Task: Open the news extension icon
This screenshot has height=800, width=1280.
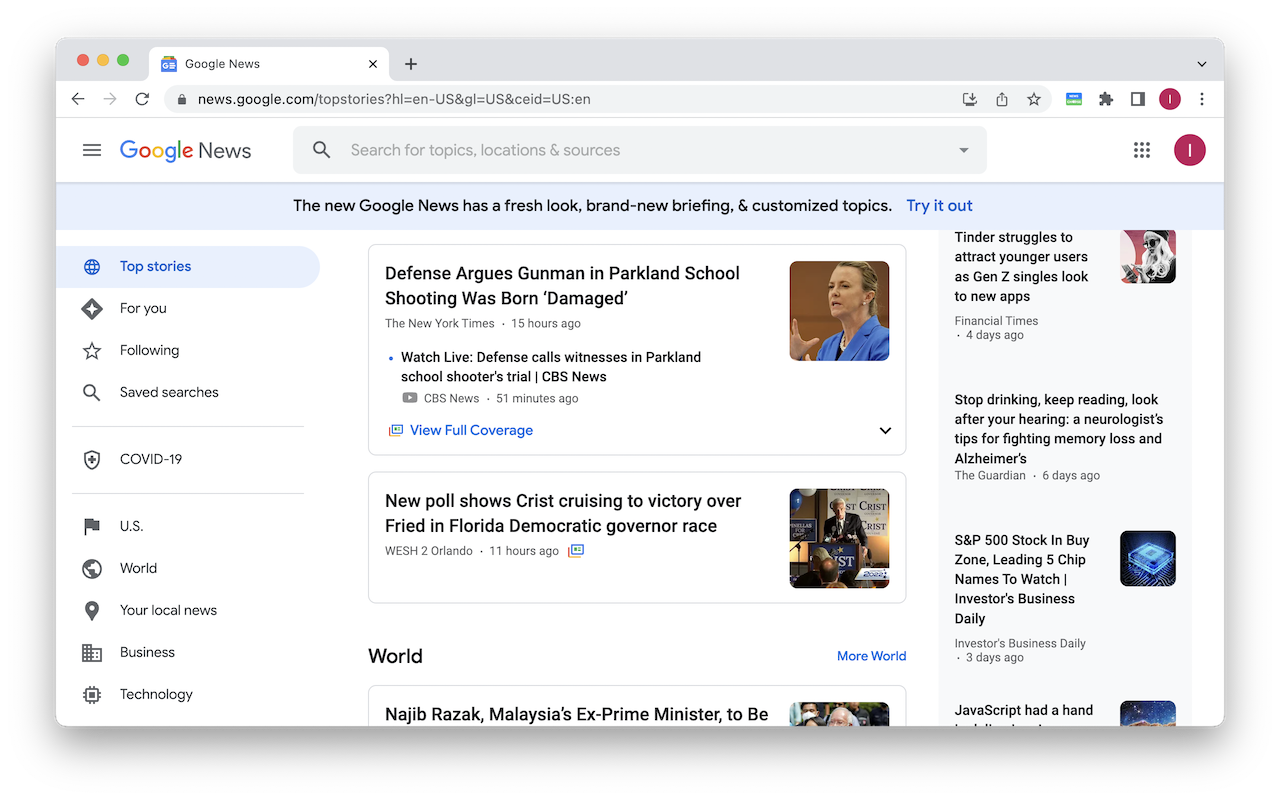Action: pyautogui.click(x=1074, y=99)
